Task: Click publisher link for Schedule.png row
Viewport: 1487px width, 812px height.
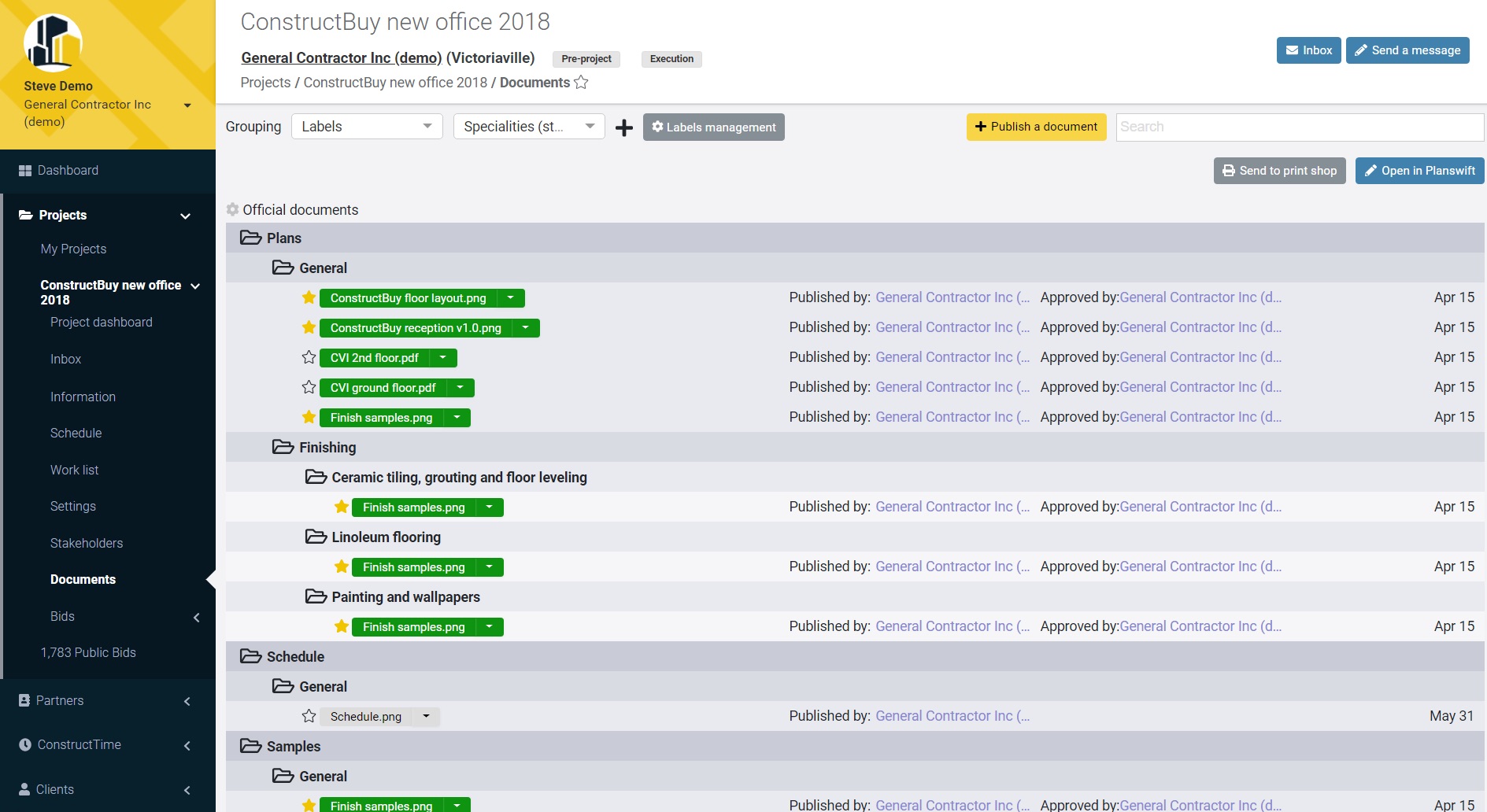Action: click(x=952, y=716)
